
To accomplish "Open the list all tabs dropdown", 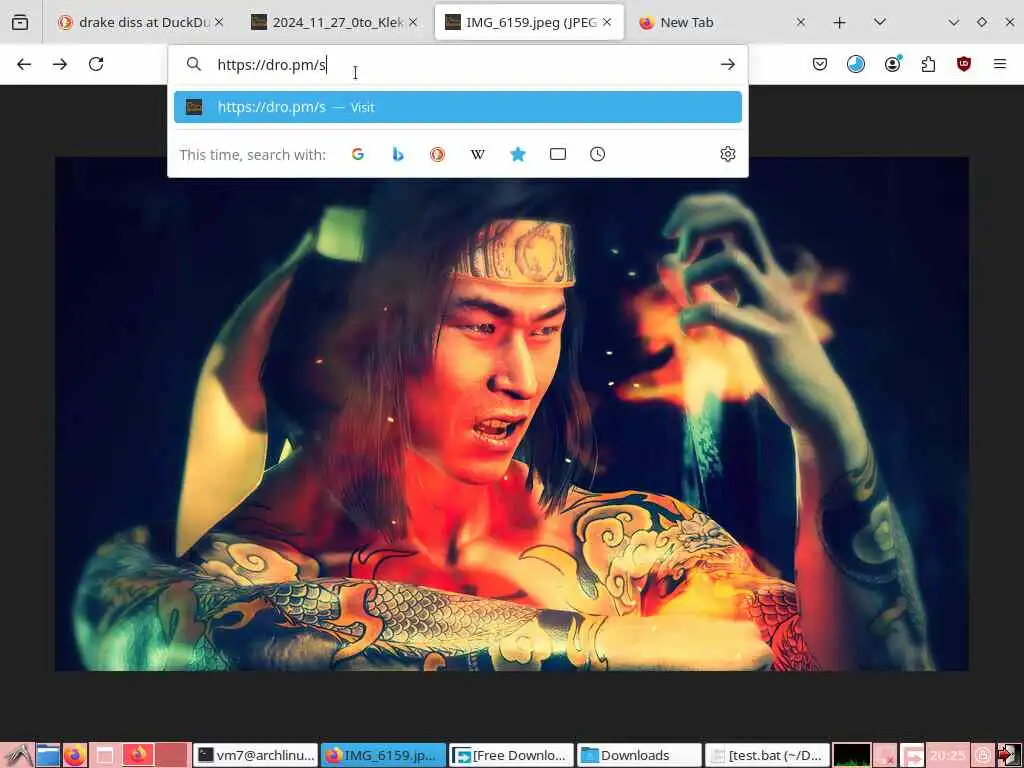I will (880, 22).
